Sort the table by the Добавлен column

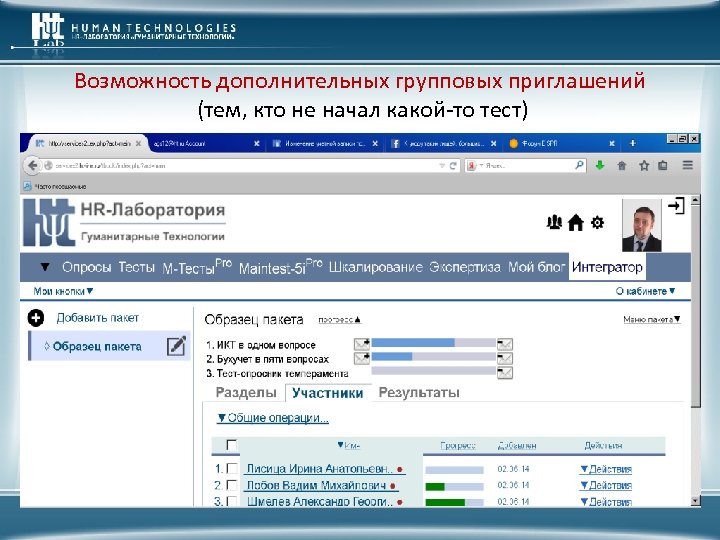(x=517, y=445)
